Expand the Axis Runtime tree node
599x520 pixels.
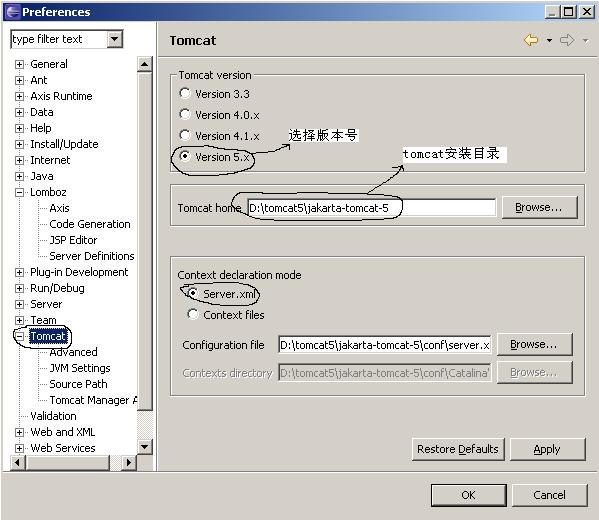point(19,96)
